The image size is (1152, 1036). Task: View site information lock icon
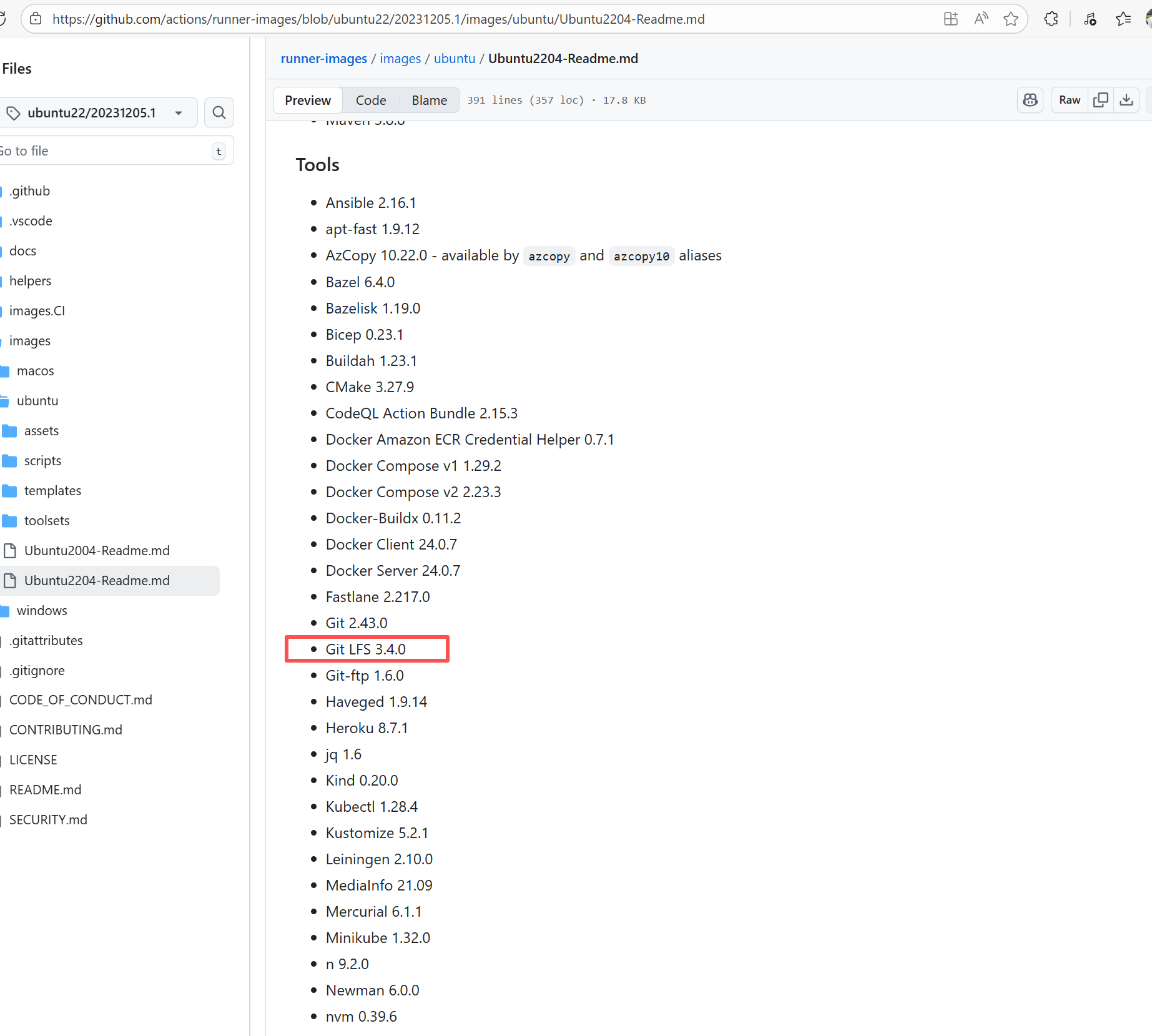pos(36,19)
